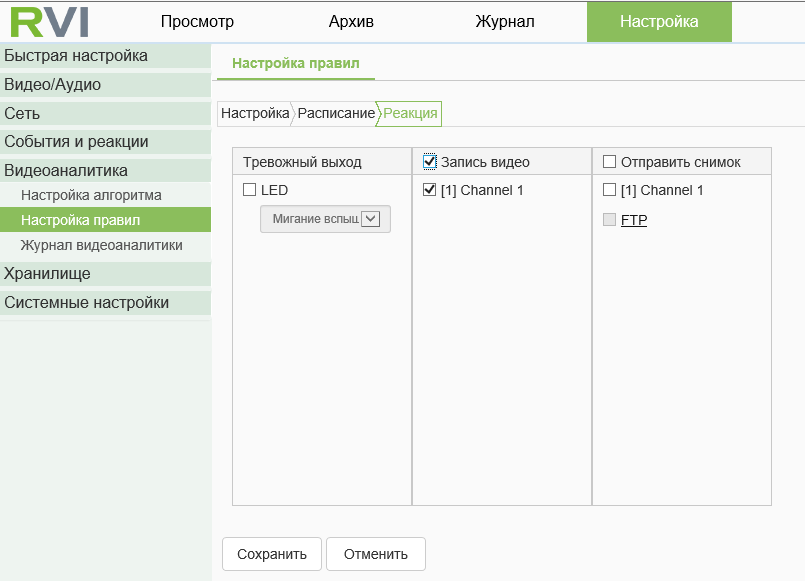Click the Сохранить button
Screen dimensions: 805x581
click(271, 554)
